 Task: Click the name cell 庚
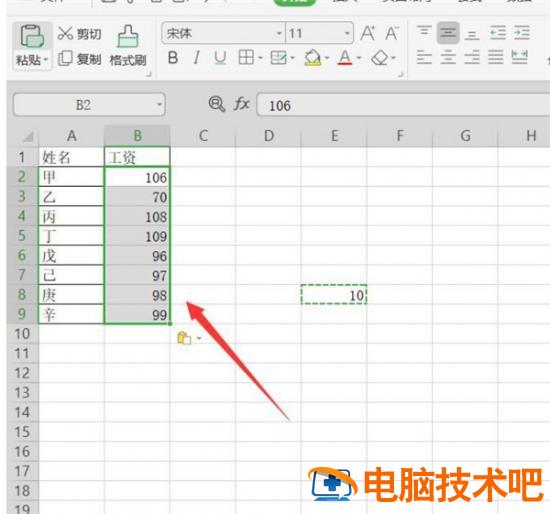pos(72,295)
